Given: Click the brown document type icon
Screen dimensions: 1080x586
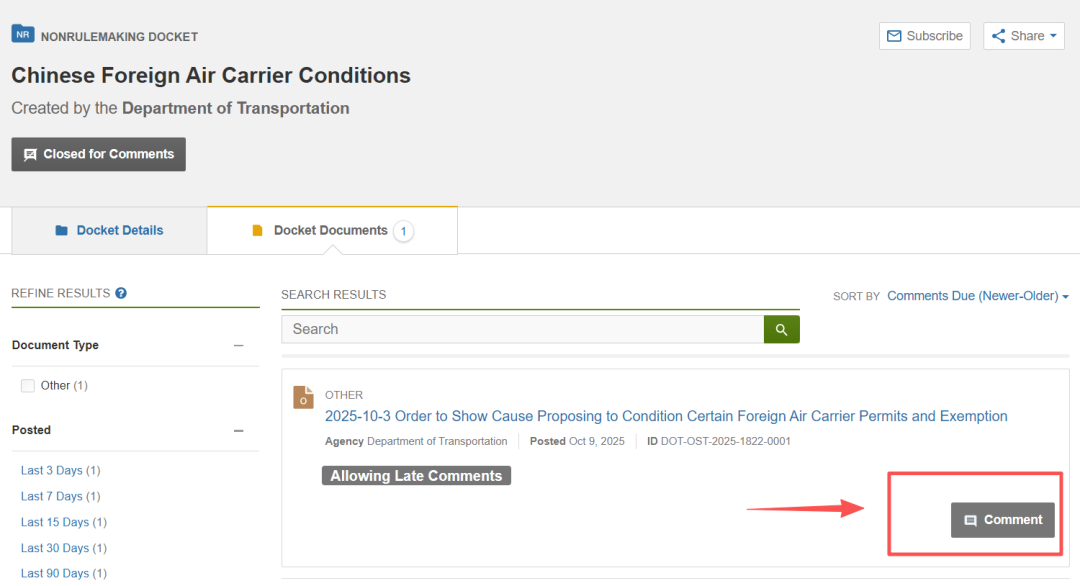Looking at the screenshot, I should tap(303, 397).
